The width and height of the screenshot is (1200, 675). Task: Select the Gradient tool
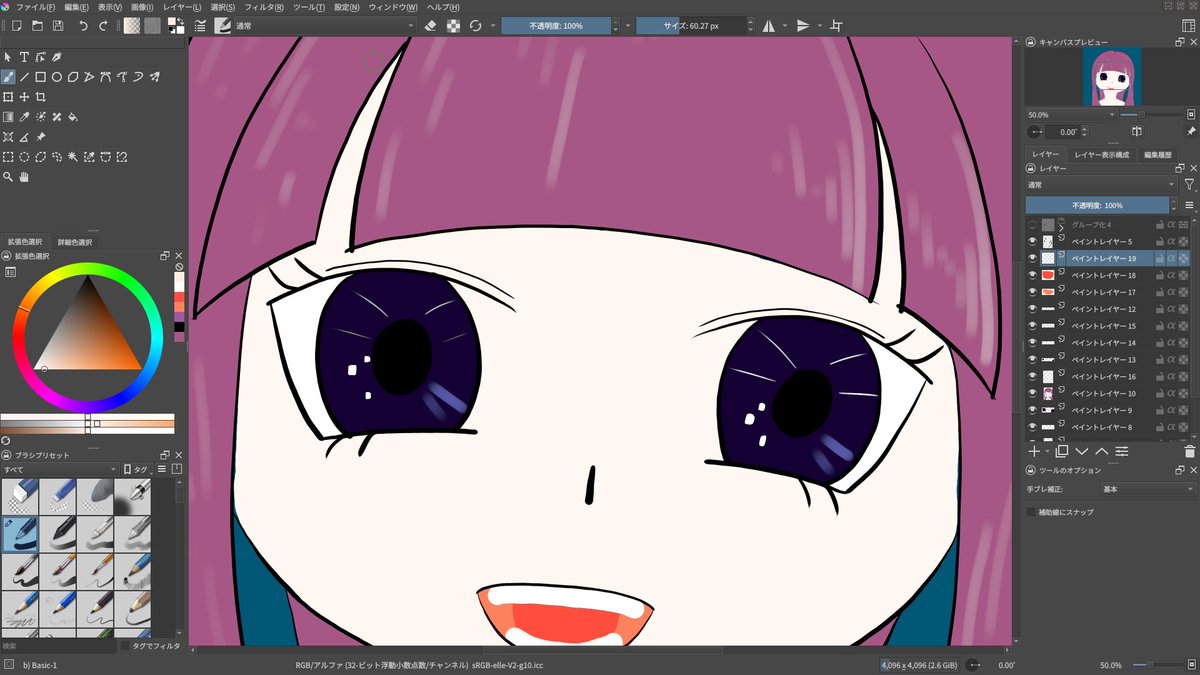point(8,117)
